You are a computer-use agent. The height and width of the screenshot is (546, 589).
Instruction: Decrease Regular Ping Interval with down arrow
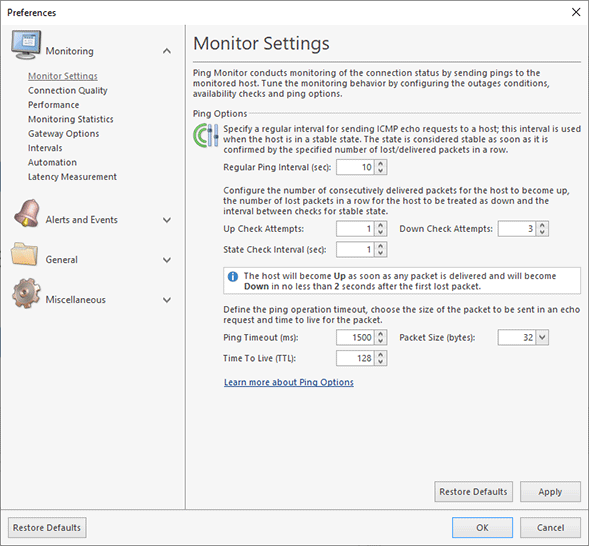(x=381, y=170)
